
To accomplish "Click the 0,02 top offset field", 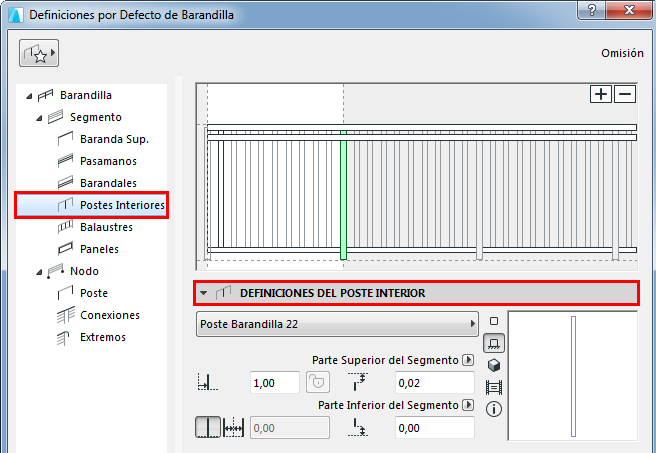I will [x=435, y=382].
